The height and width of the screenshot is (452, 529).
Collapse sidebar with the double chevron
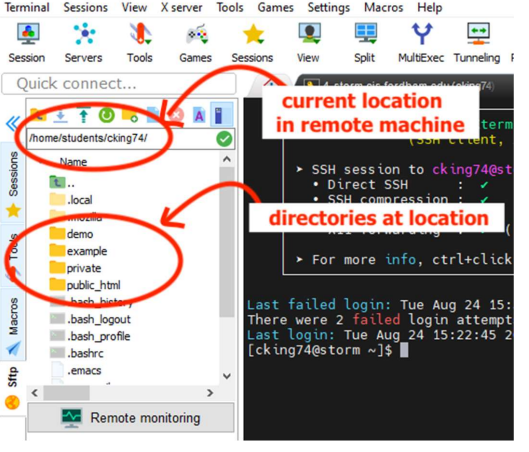(13, 123)
